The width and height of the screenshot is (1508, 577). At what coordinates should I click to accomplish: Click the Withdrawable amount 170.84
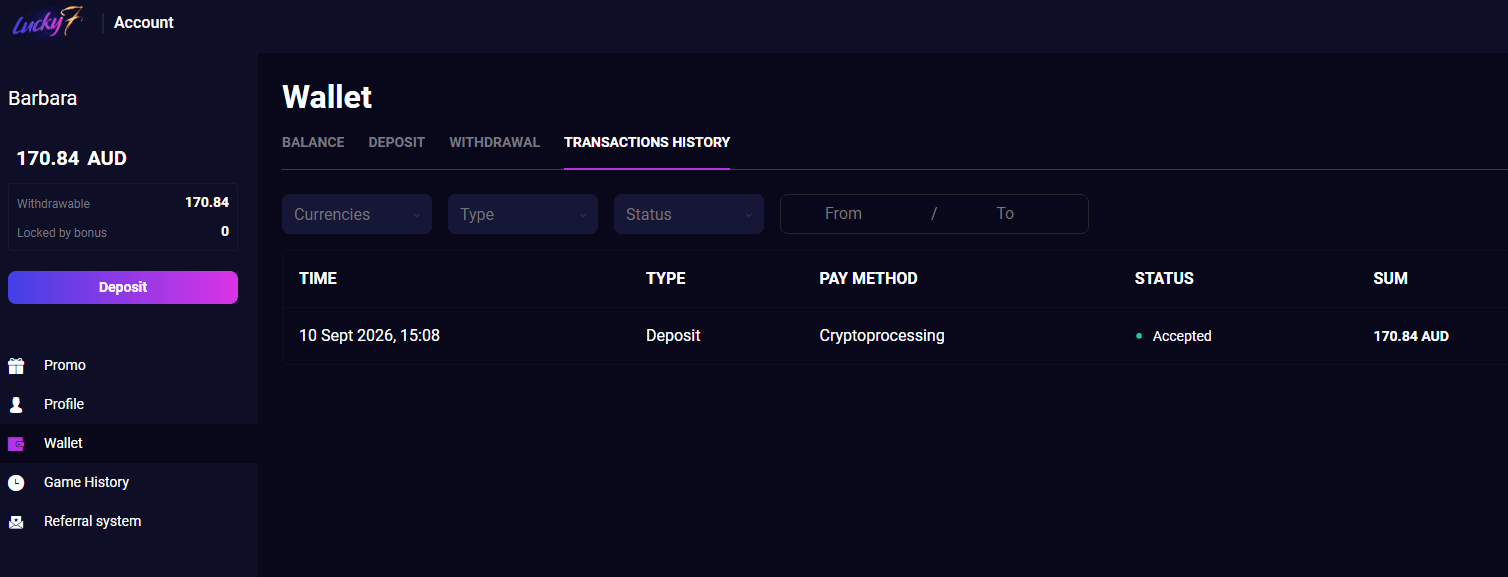[207, 202]
